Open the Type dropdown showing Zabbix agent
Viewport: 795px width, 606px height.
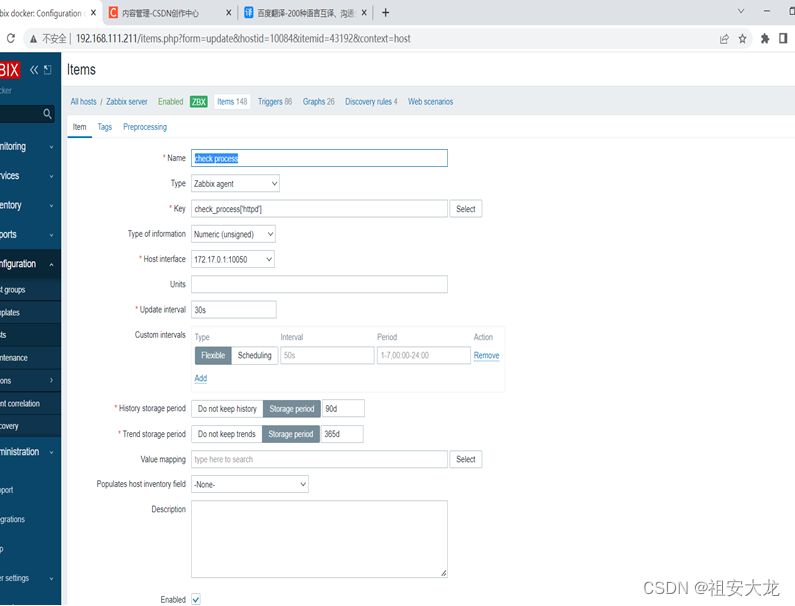tap(235, 184)
